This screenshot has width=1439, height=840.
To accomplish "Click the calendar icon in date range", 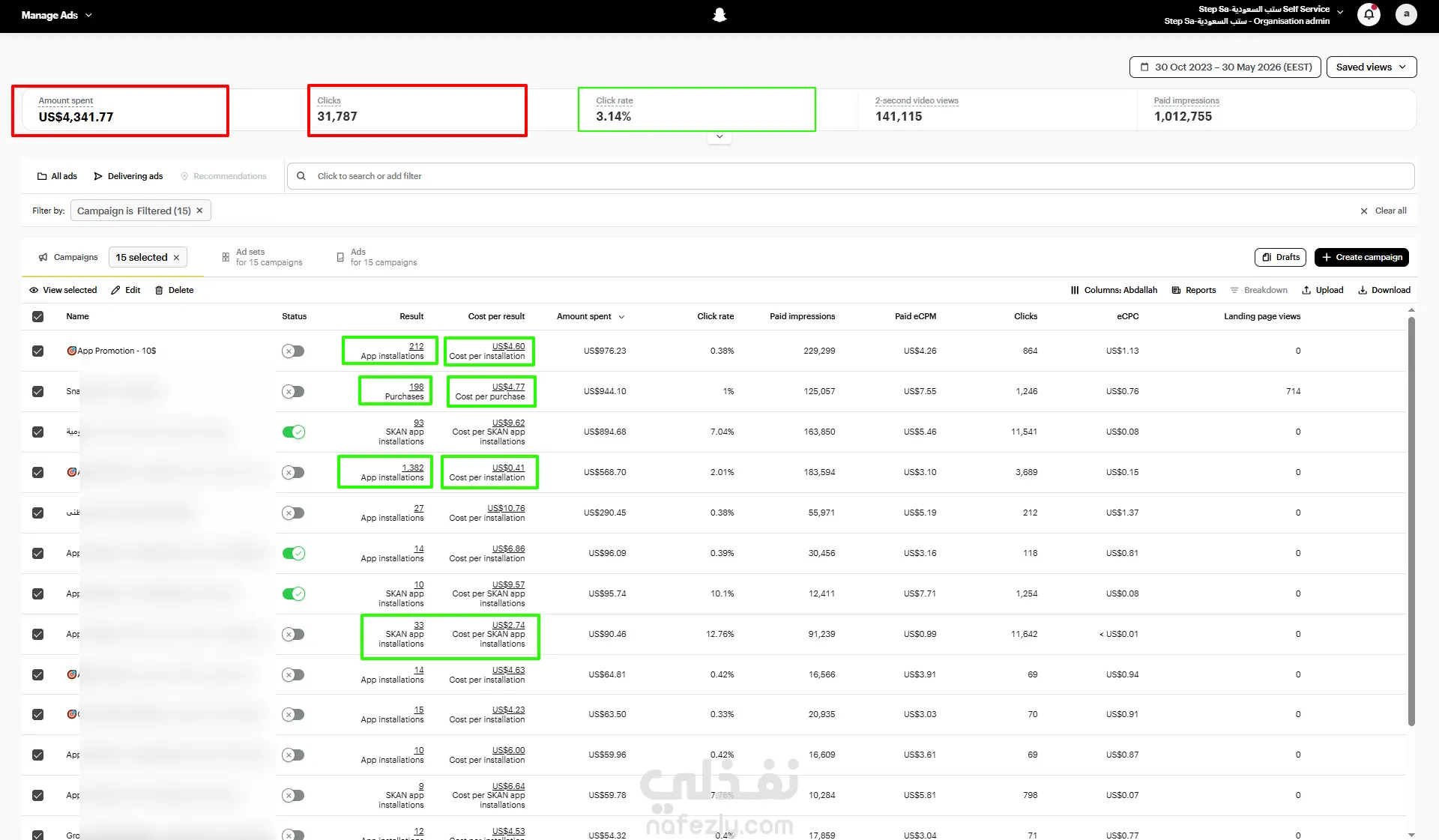I will point(1144,67).
